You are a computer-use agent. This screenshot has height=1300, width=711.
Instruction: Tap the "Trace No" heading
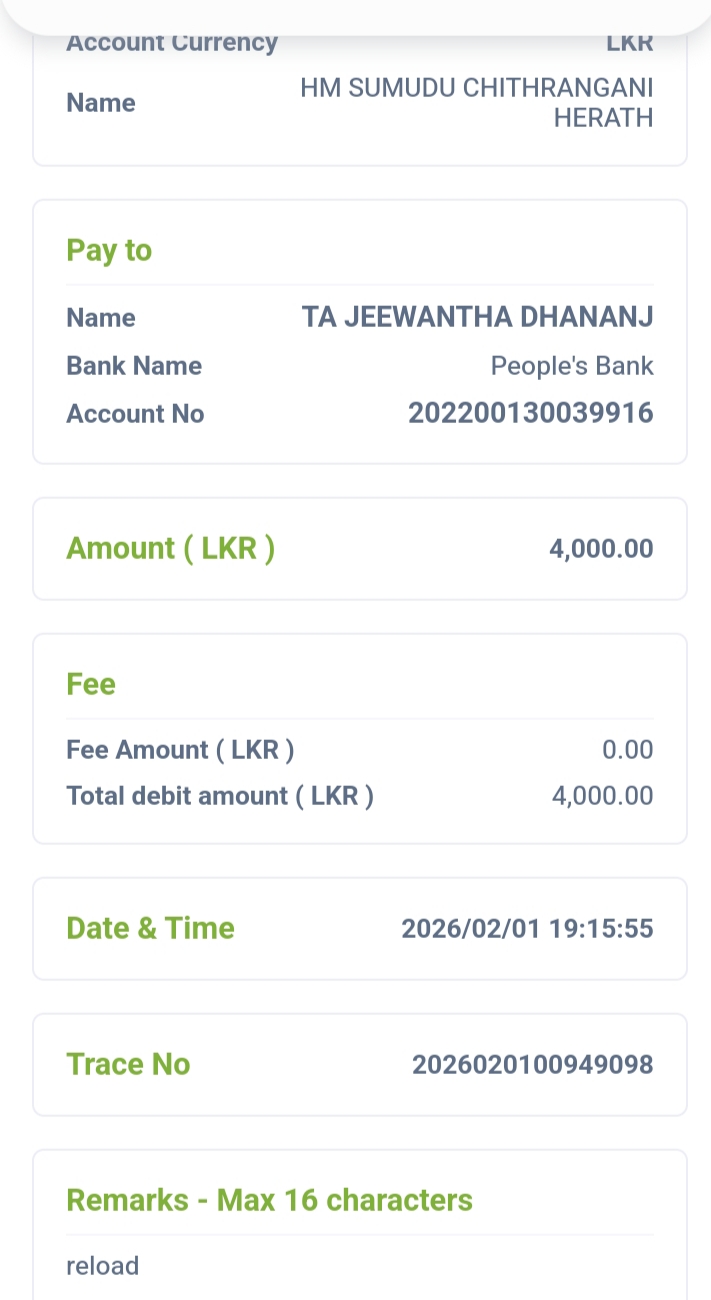pyautogui.click(x=128, y=1064)
